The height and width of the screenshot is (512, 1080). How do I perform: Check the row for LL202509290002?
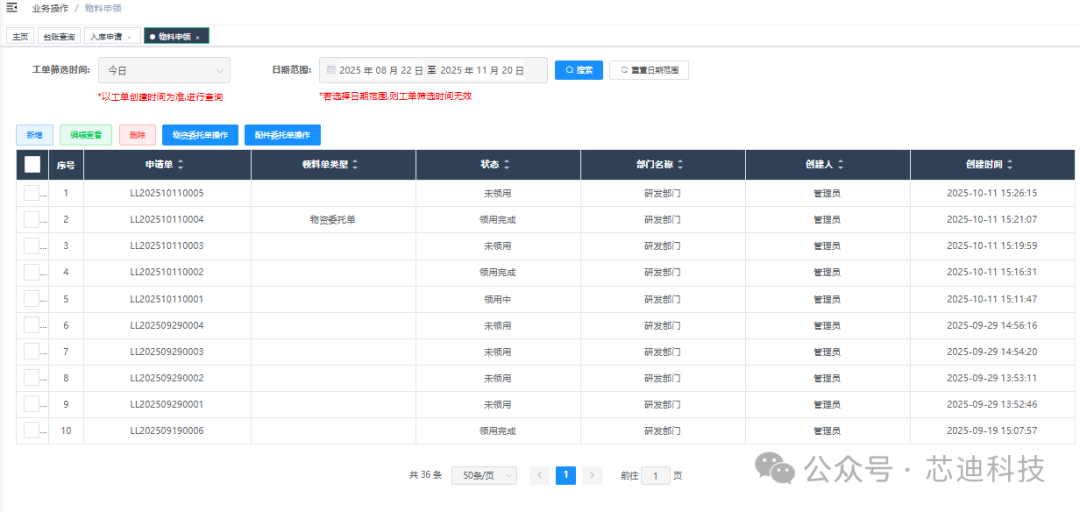point(32,378)
